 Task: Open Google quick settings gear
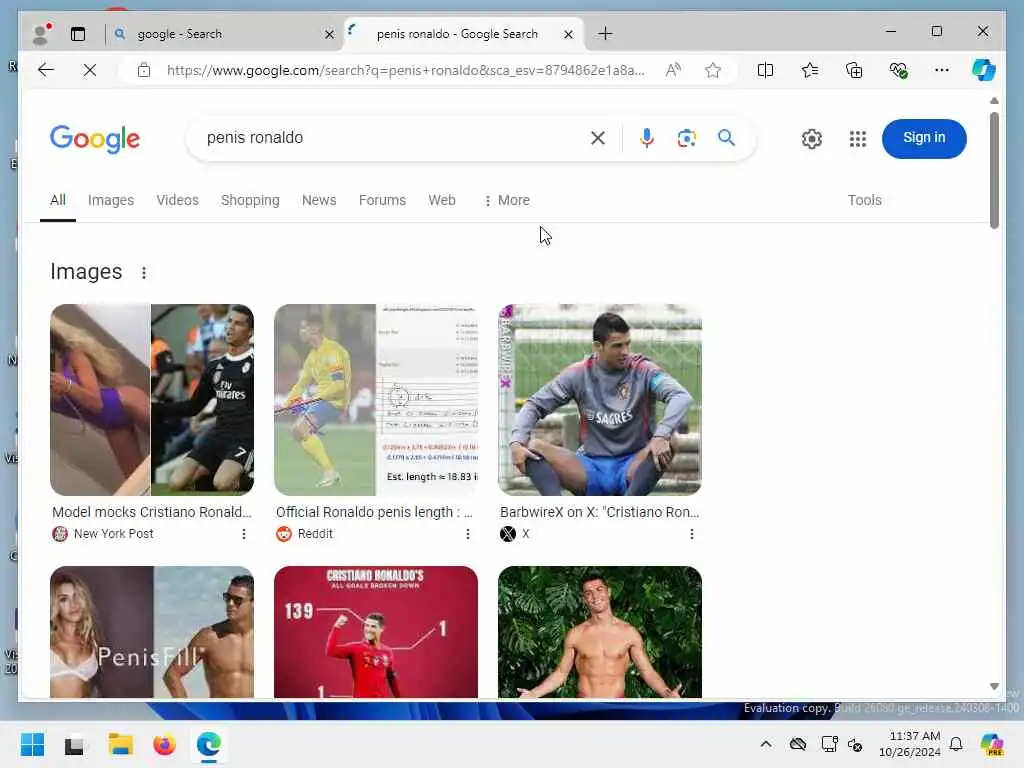(x=812, y=138)
